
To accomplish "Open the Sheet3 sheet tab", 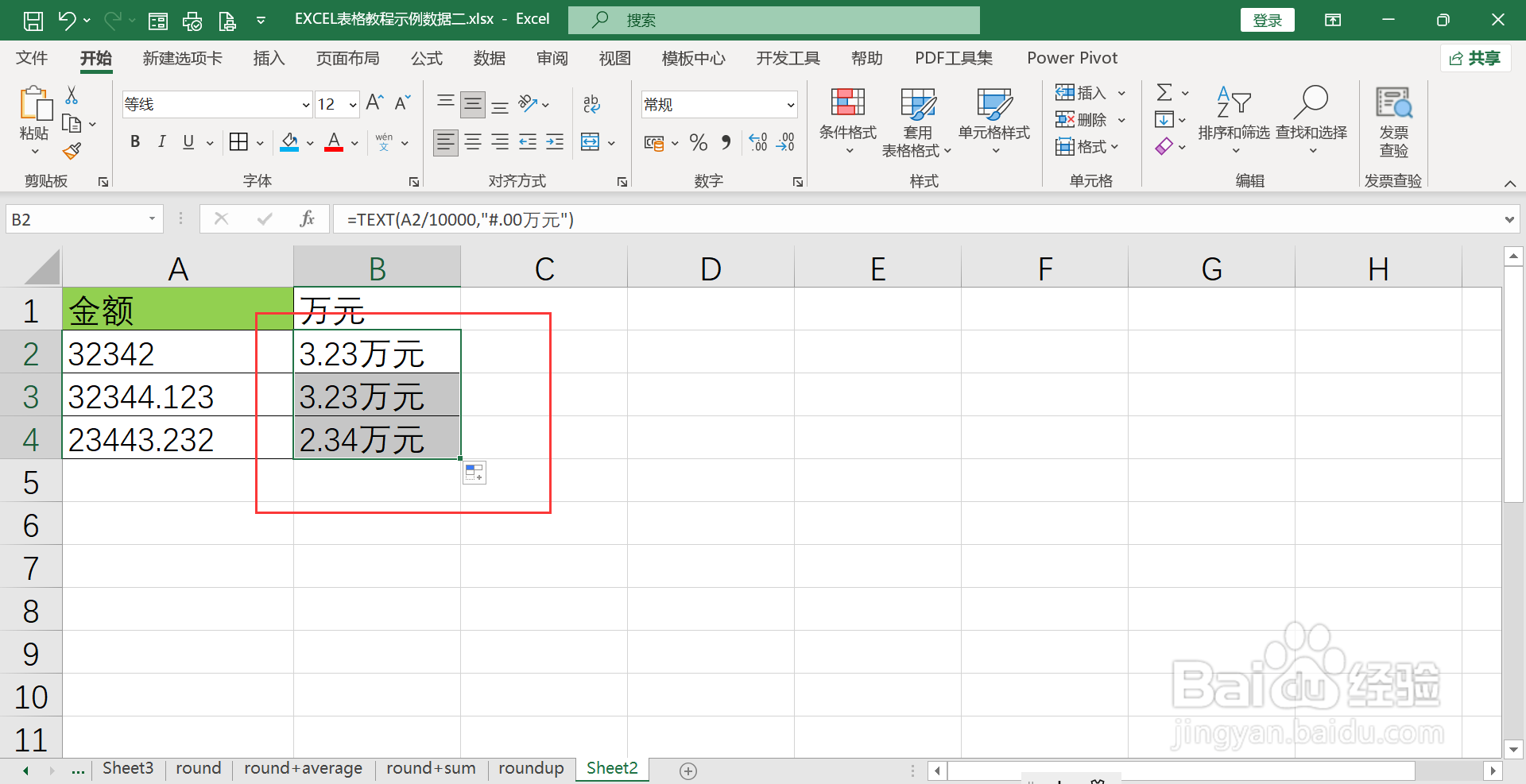I will click(128, 768).
